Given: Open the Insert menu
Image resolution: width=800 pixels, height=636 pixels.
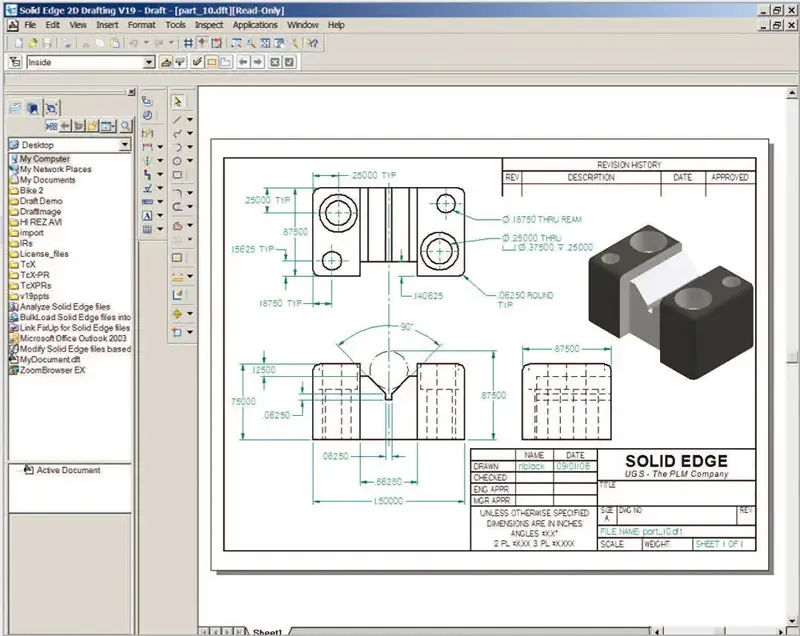Looking at the screenshot, I should pos(107,25).
